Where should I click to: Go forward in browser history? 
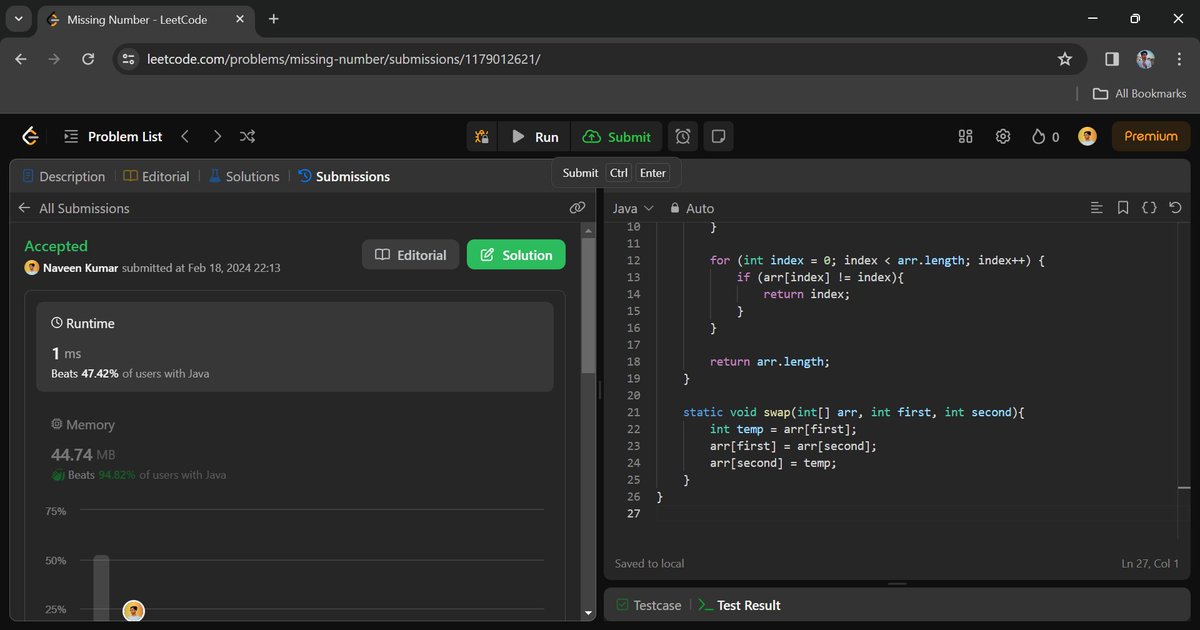pyautogui.click(x=54, y=59)
